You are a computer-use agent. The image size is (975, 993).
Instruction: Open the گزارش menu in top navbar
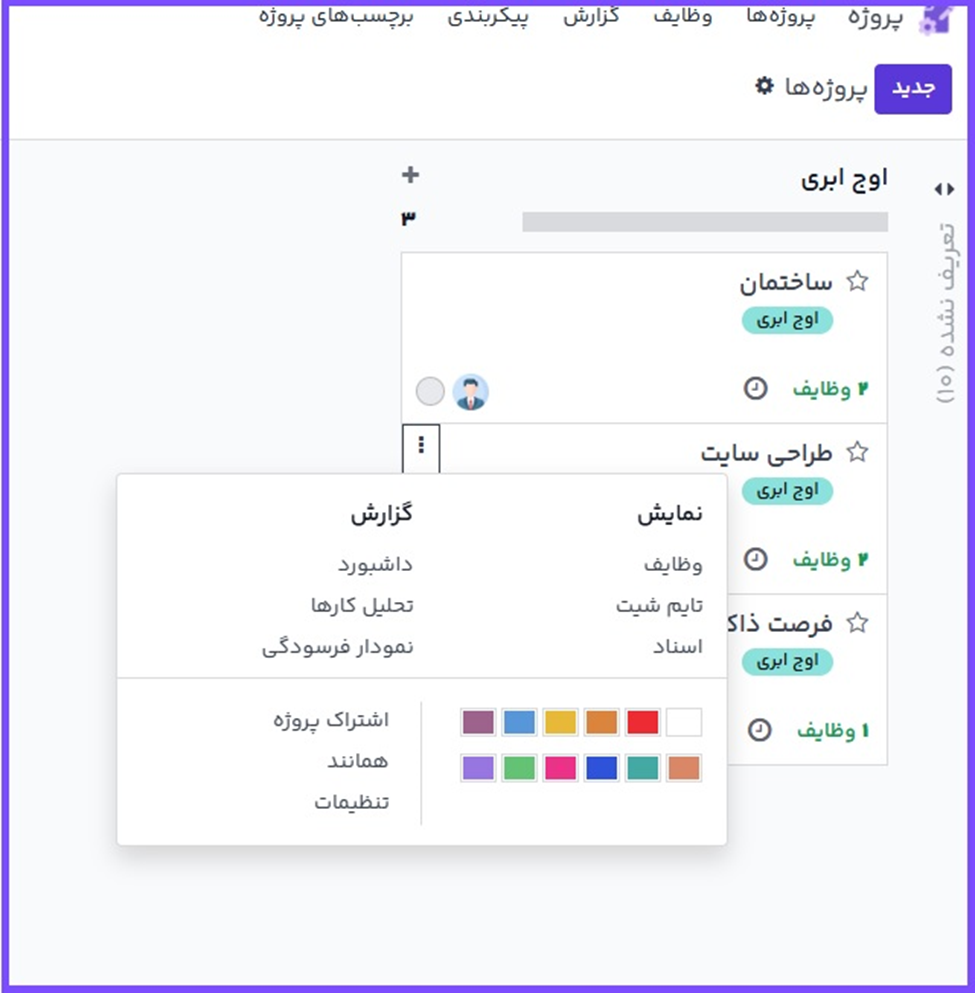click(591, 16)
